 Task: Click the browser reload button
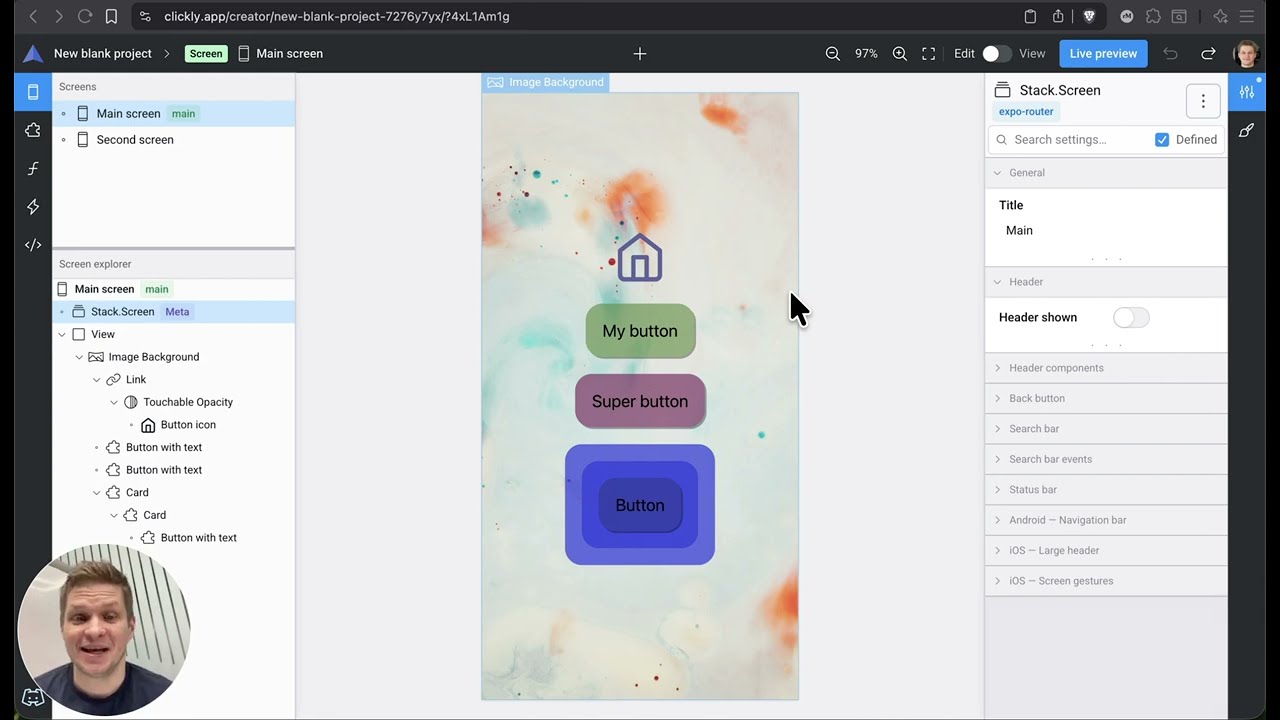pyautogui.click(x=85, y=16)
